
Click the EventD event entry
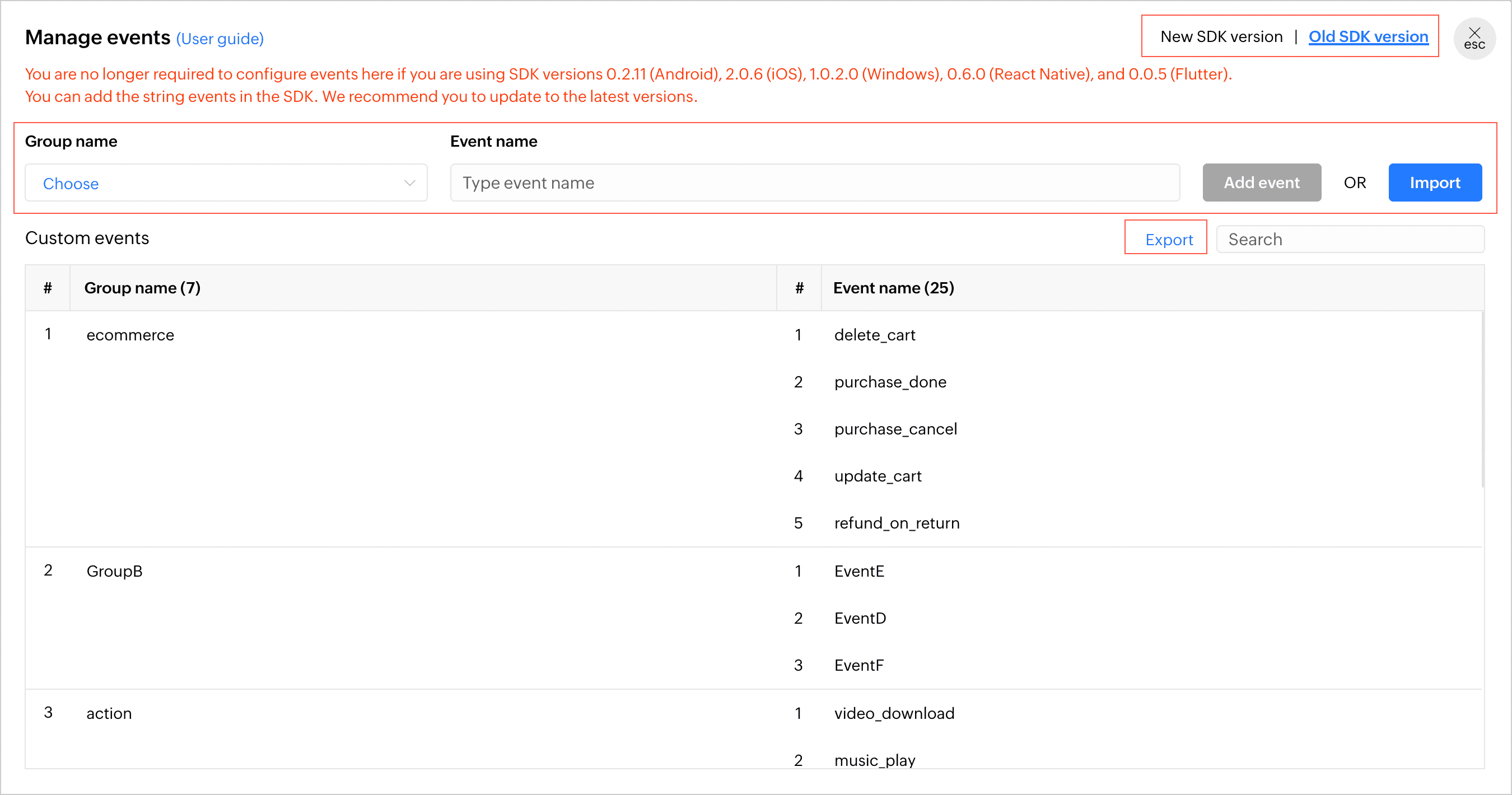(860, 618)
